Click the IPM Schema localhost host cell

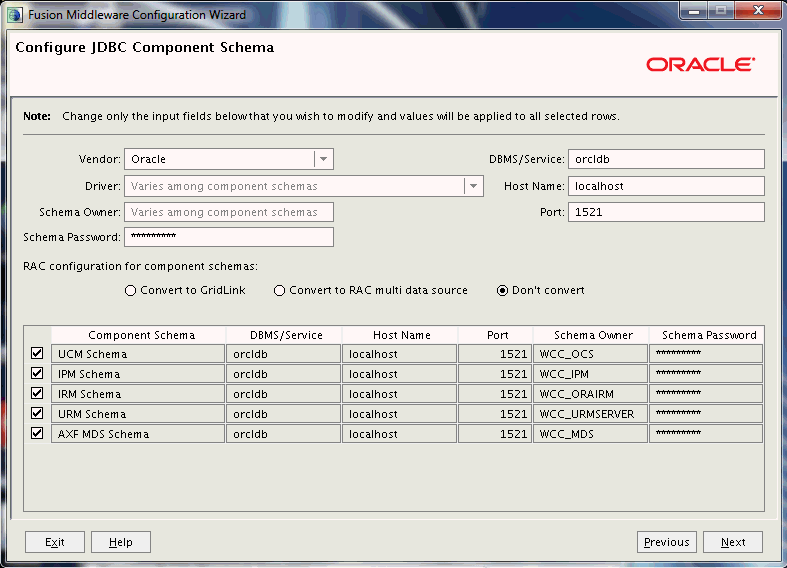[400, 374]
